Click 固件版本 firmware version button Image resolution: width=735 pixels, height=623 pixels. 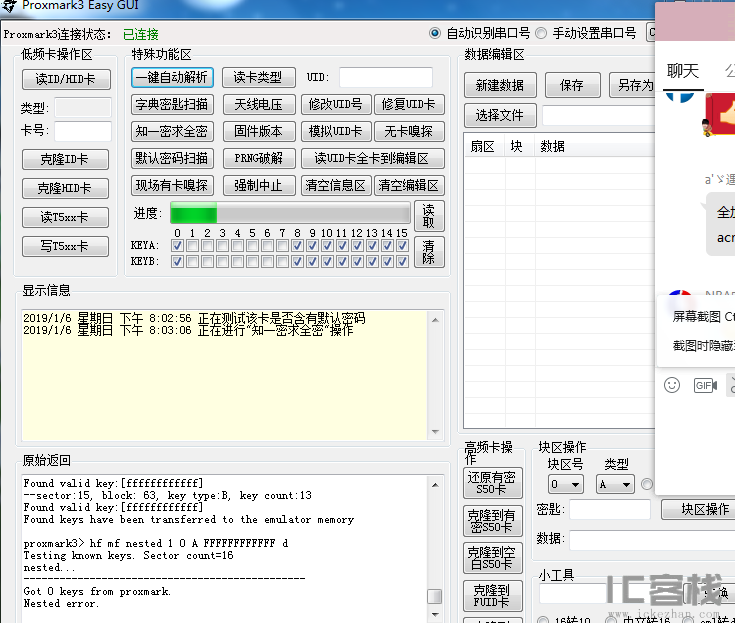[x=259, y=131]
